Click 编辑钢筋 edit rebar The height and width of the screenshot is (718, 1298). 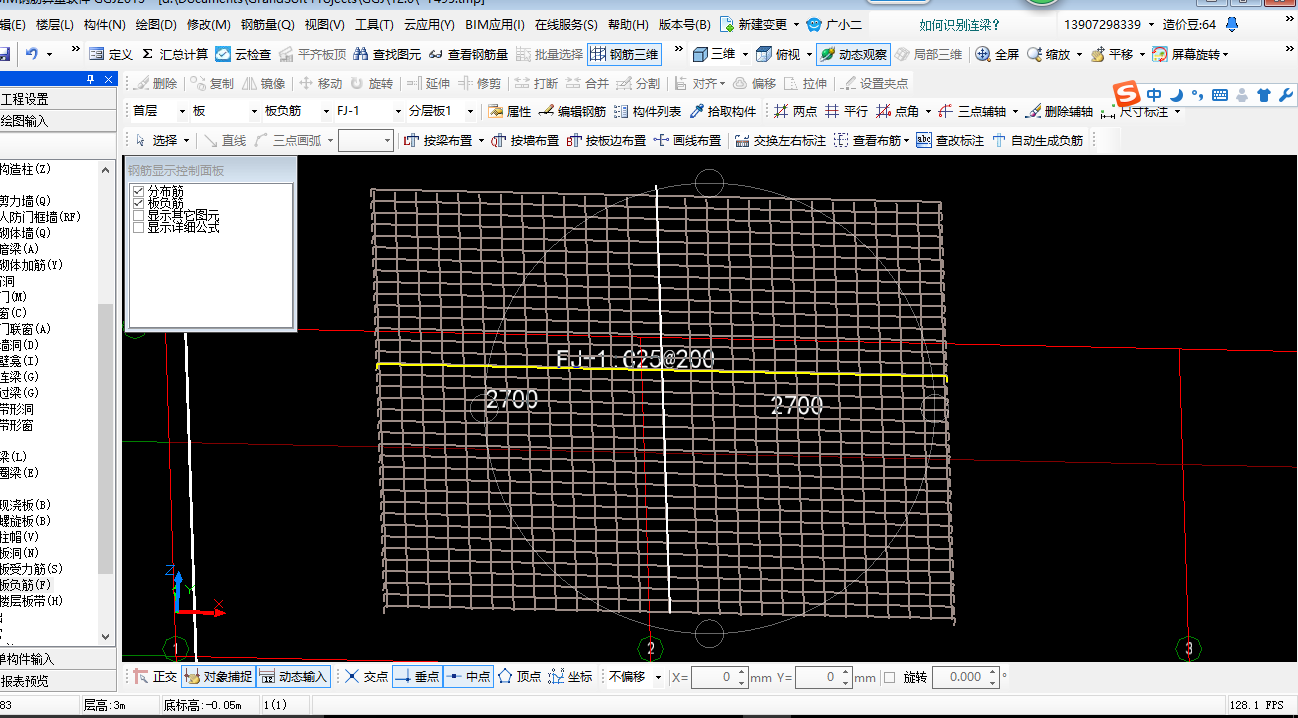click(x=572, y=111)
